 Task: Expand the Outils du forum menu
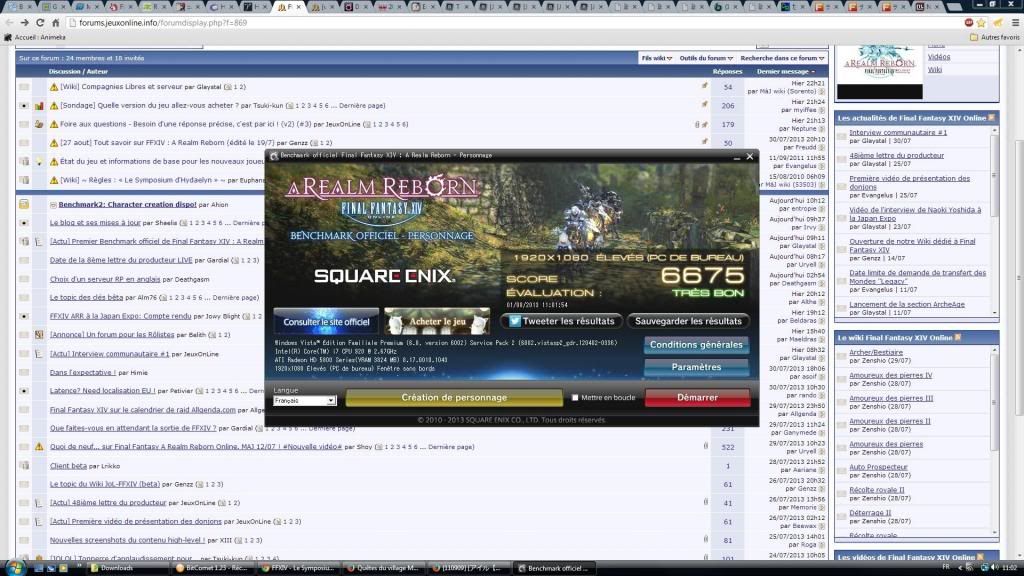pyautogui.click(x=706, y=58)
